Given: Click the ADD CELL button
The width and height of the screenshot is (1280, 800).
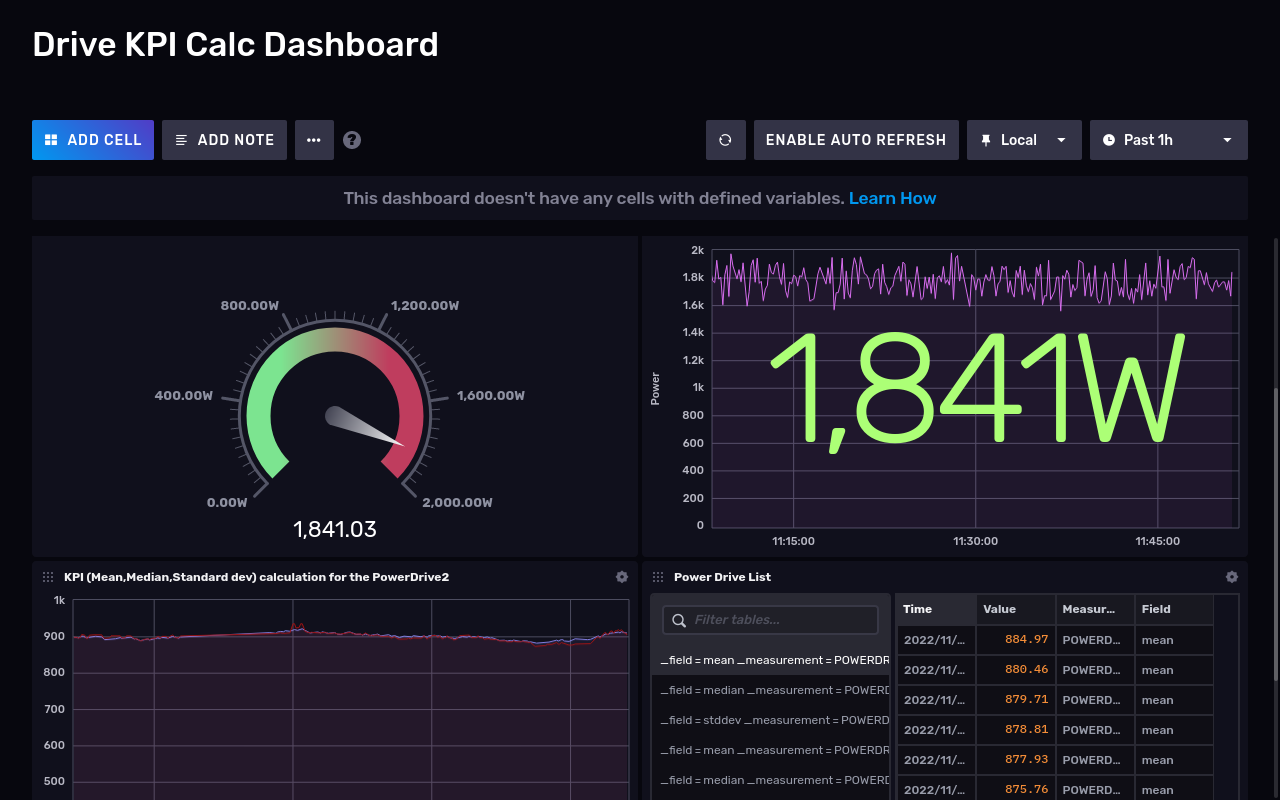Looking at the screenshot, I should point(92,139).
